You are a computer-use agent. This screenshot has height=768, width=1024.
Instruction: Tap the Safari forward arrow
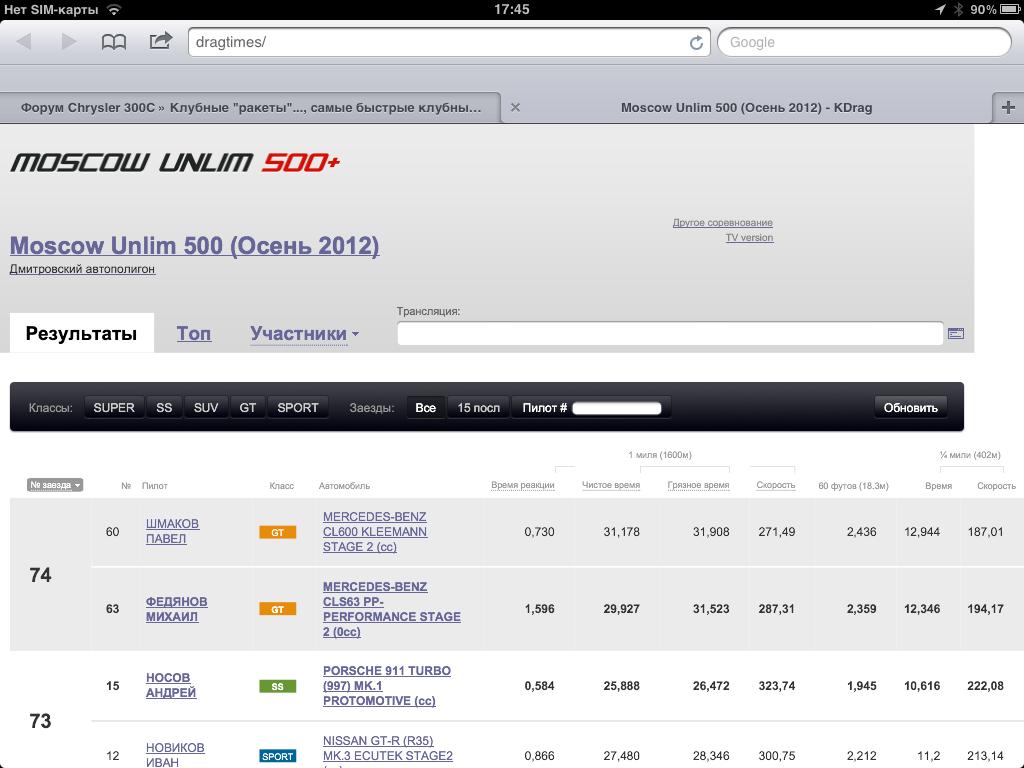[x=69, y=42]
